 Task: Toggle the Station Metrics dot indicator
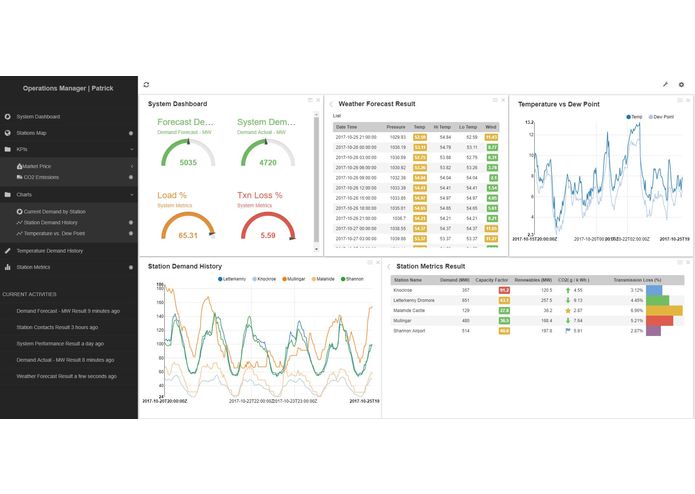(x=131, y=268)
